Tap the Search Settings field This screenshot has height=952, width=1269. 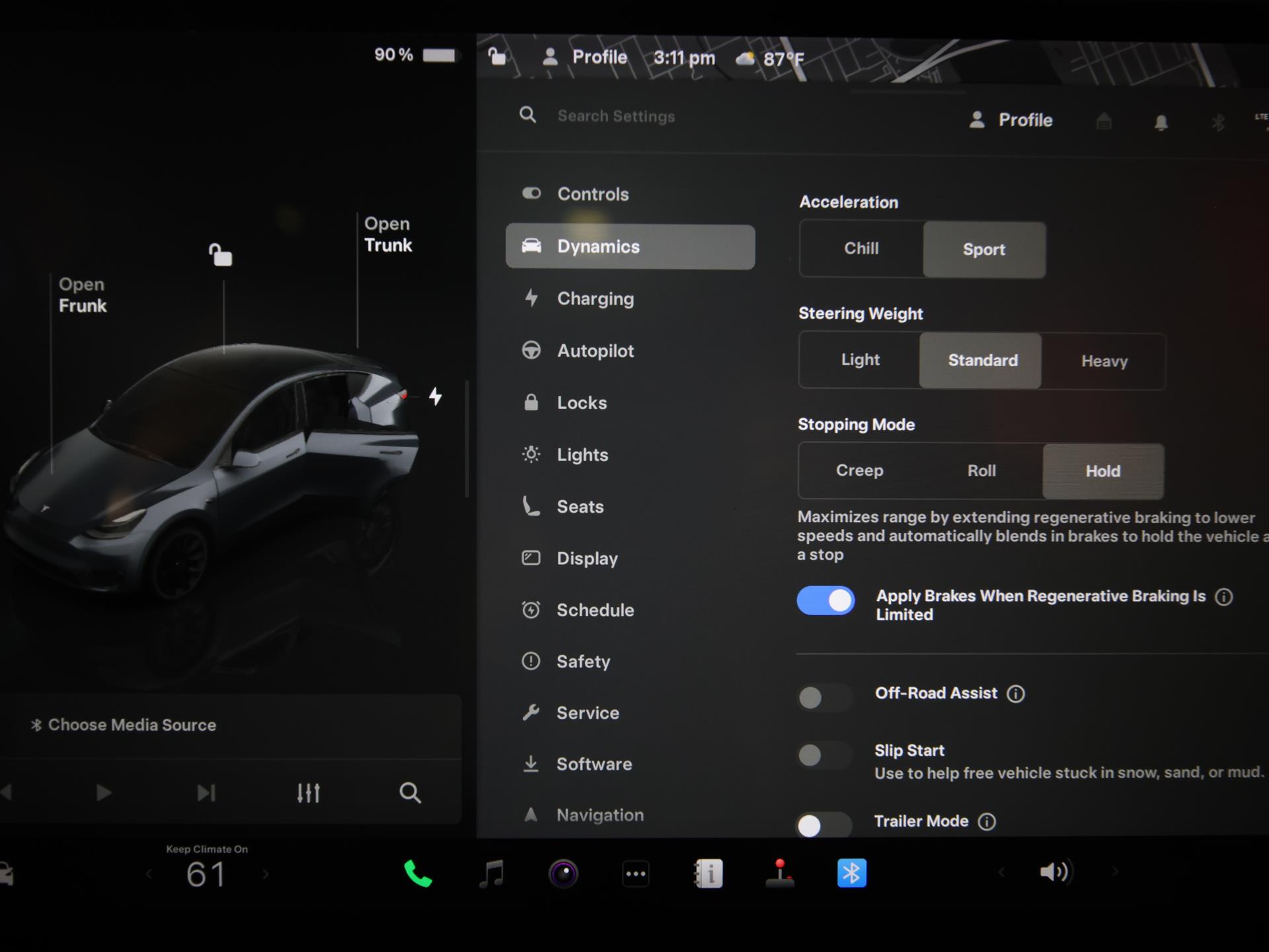(x=616, y=116)
